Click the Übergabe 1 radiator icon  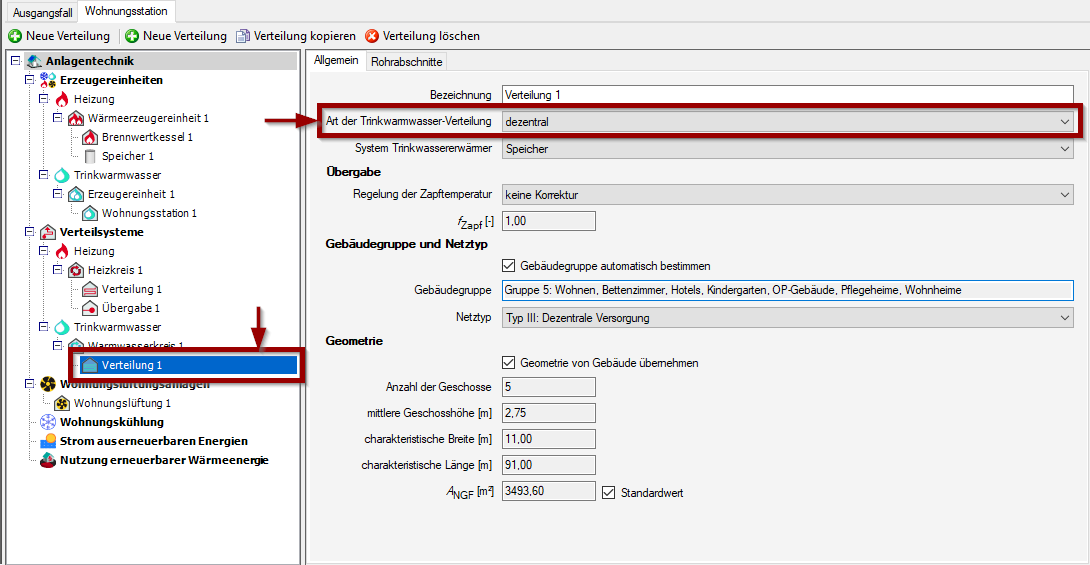(90, 308)
